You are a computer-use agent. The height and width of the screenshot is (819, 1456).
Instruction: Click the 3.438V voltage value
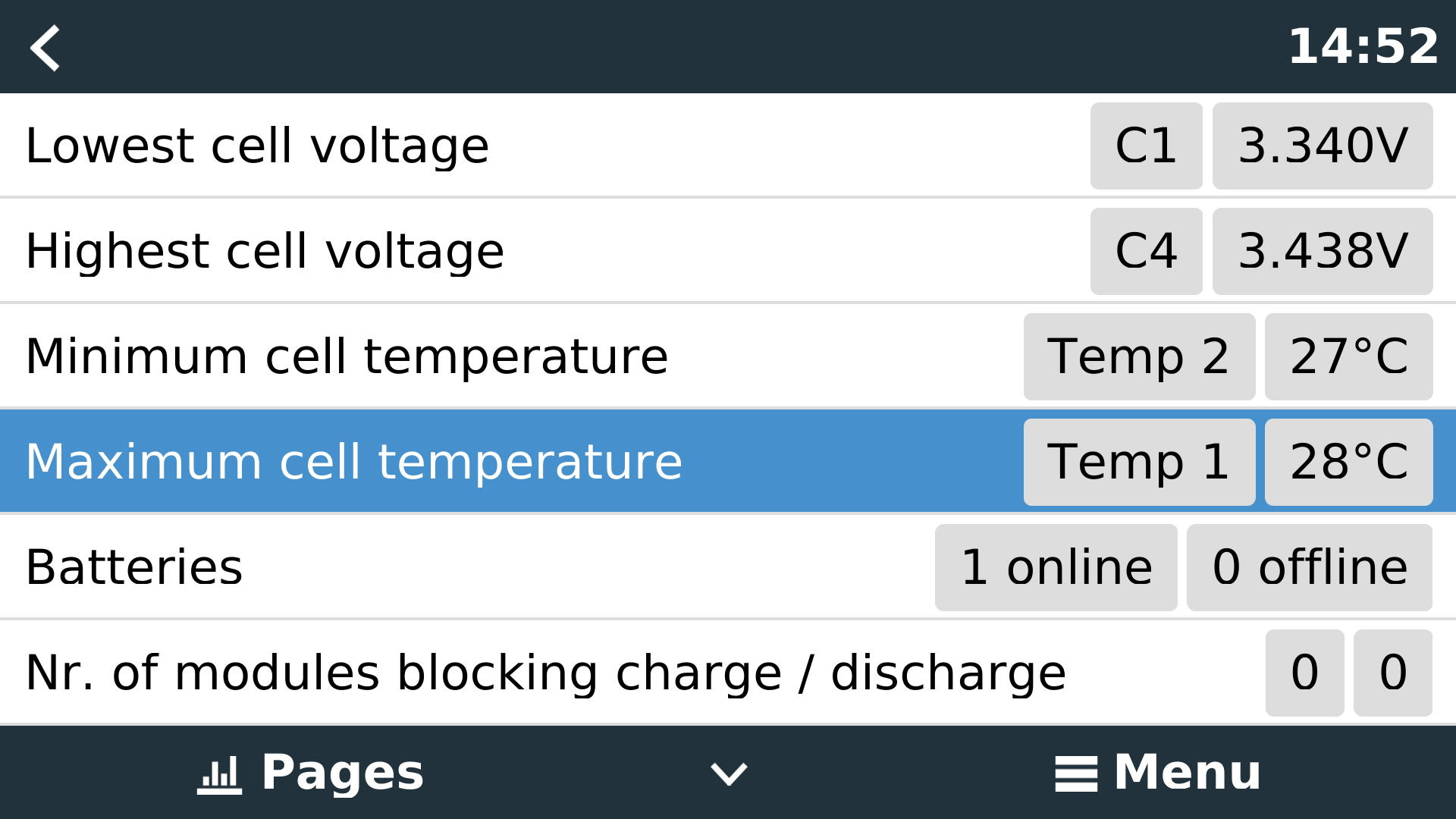pyautogui.click(x=1323, y=251)
